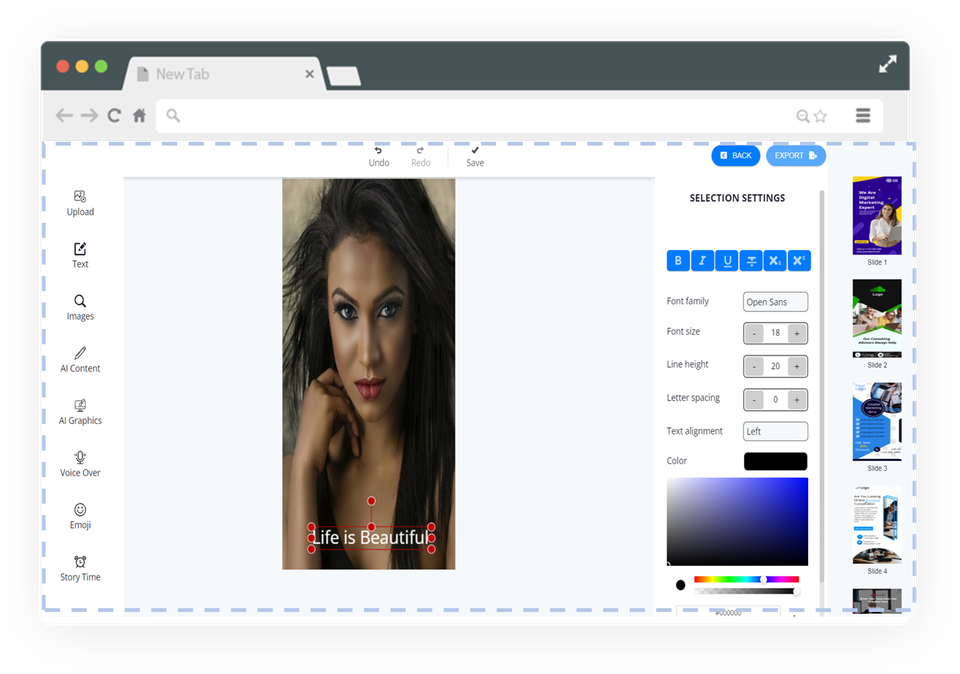Decrease the Font size value
Viewport: 960px width, 674px height.
click(754, 334)
